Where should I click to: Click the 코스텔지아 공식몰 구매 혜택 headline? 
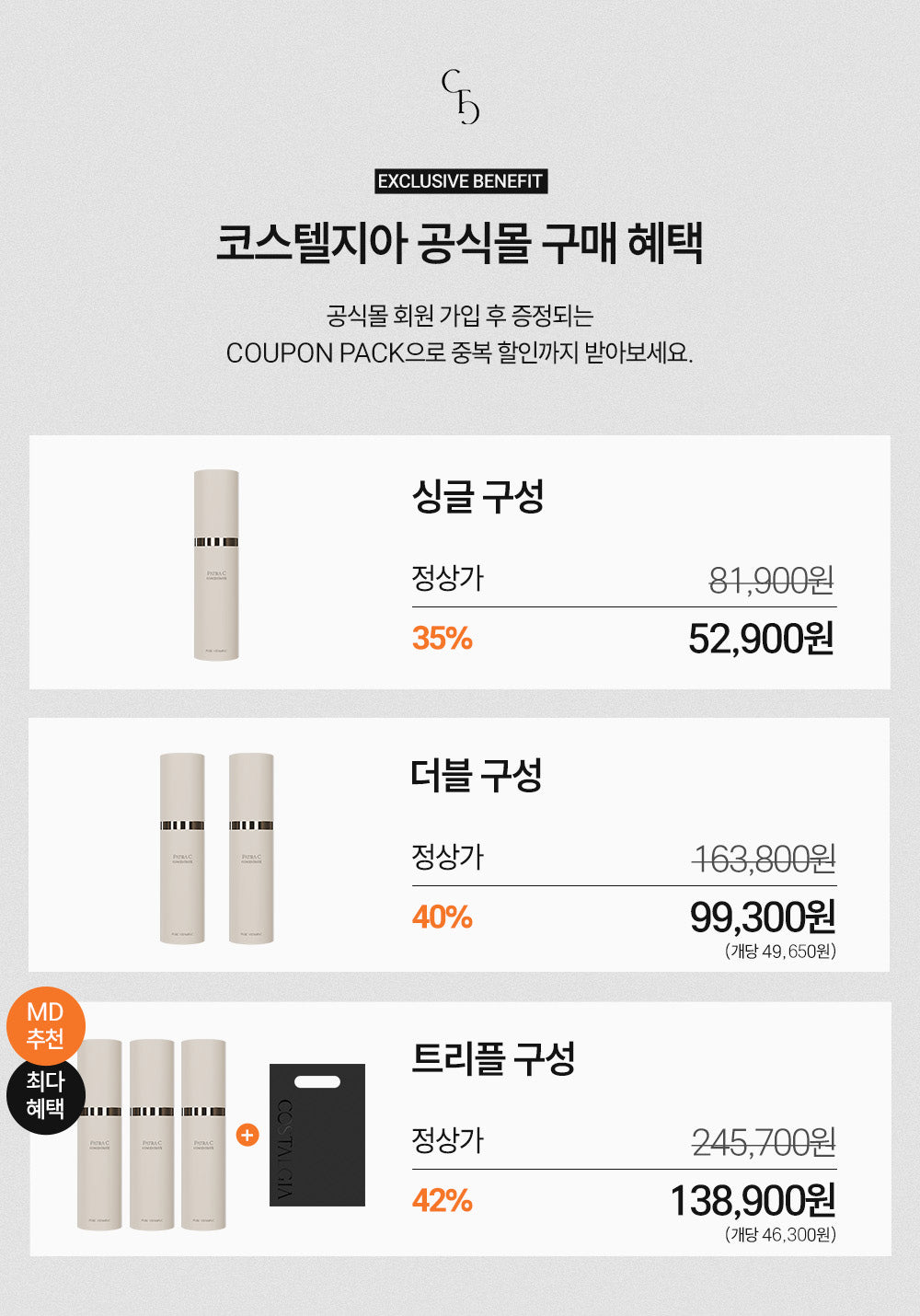(x=460, y=245)
